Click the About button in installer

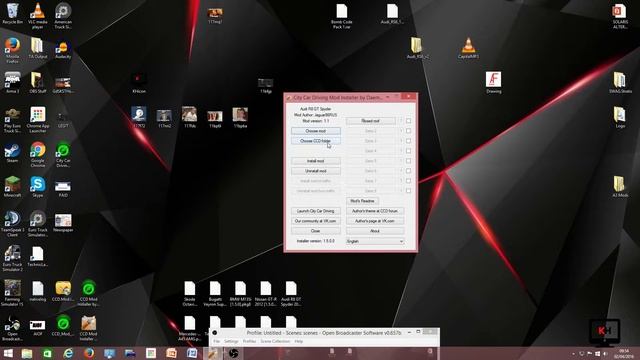375,231
